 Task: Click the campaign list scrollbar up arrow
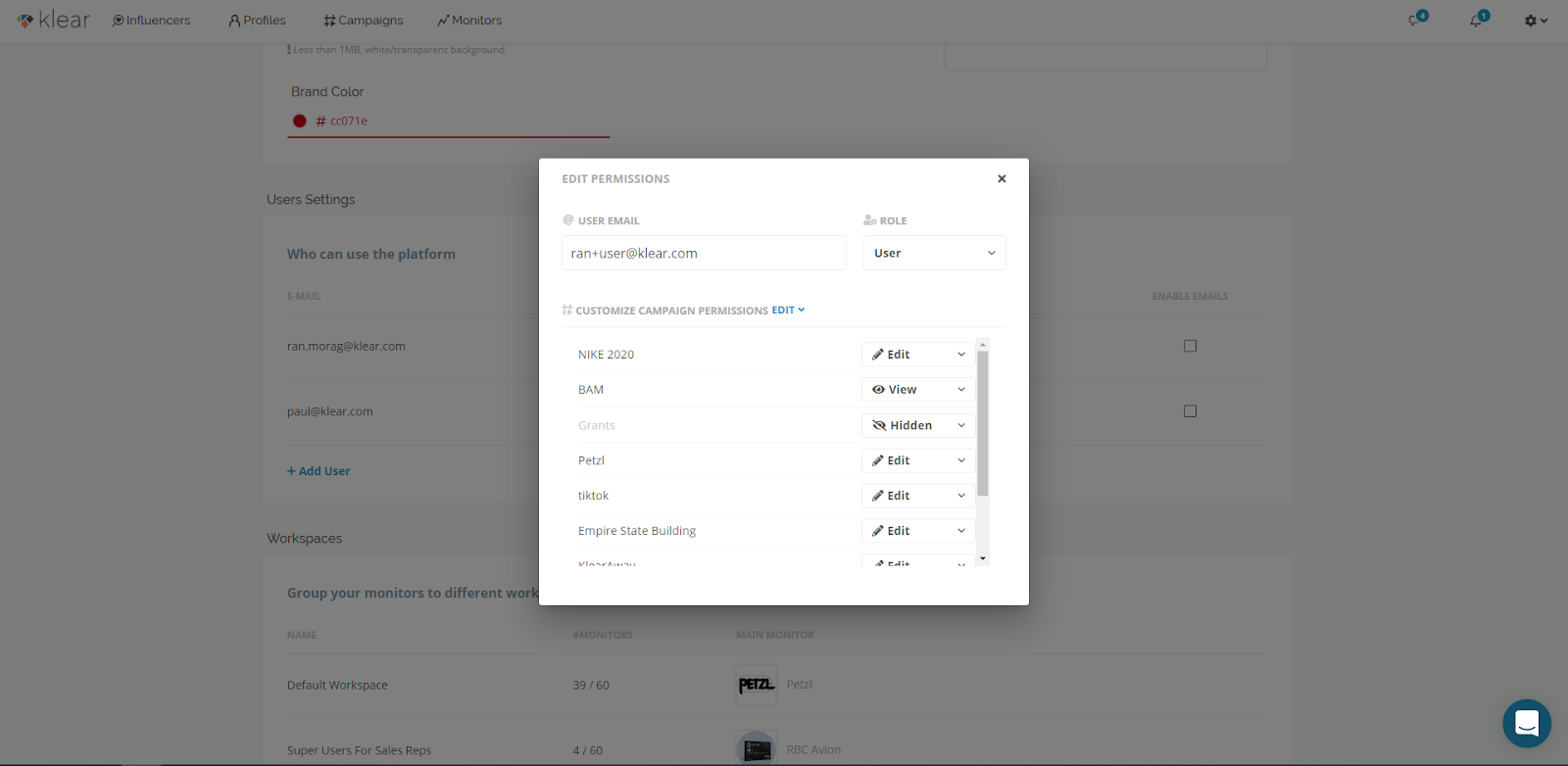click(983, 345)
